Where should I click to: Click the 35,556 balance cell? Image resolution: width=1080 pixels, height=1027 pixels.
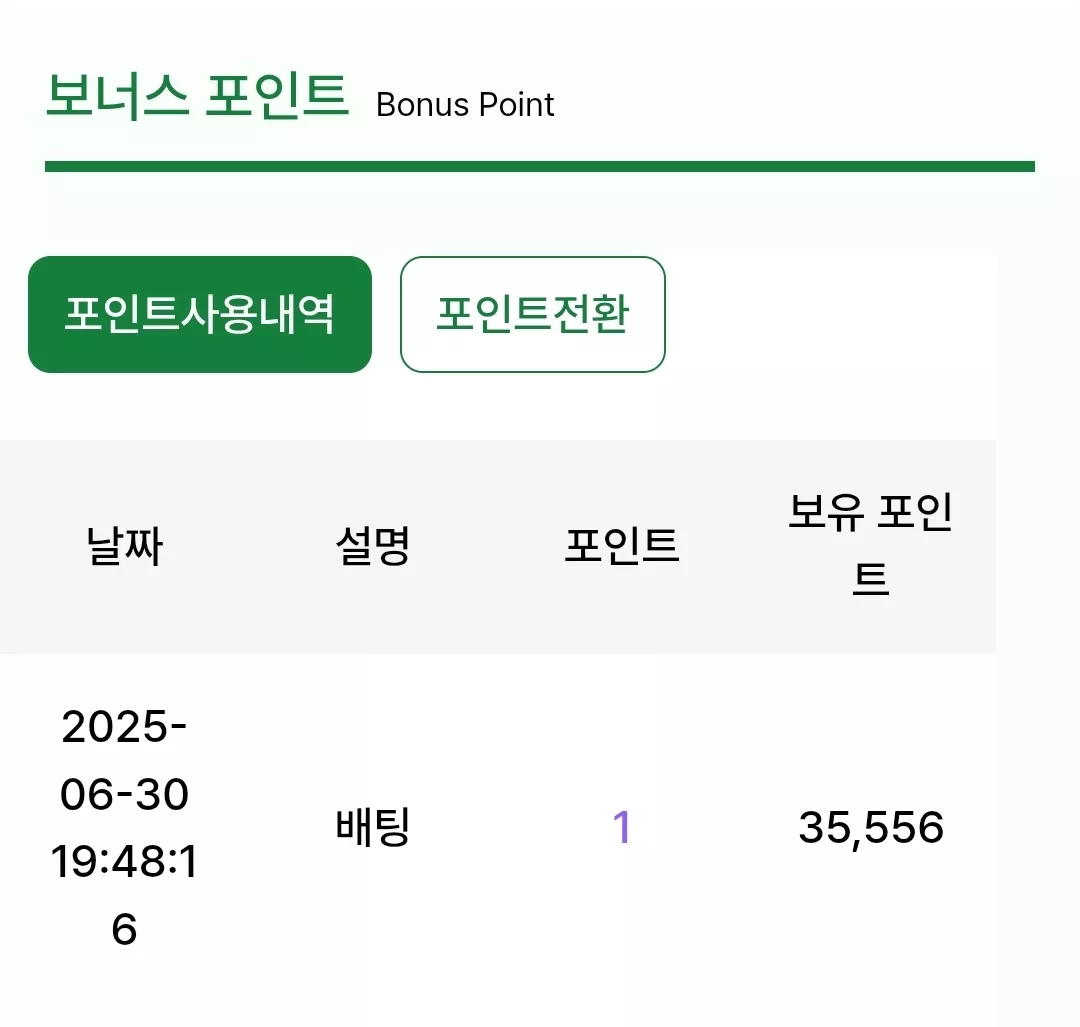(x=871, y=827)
